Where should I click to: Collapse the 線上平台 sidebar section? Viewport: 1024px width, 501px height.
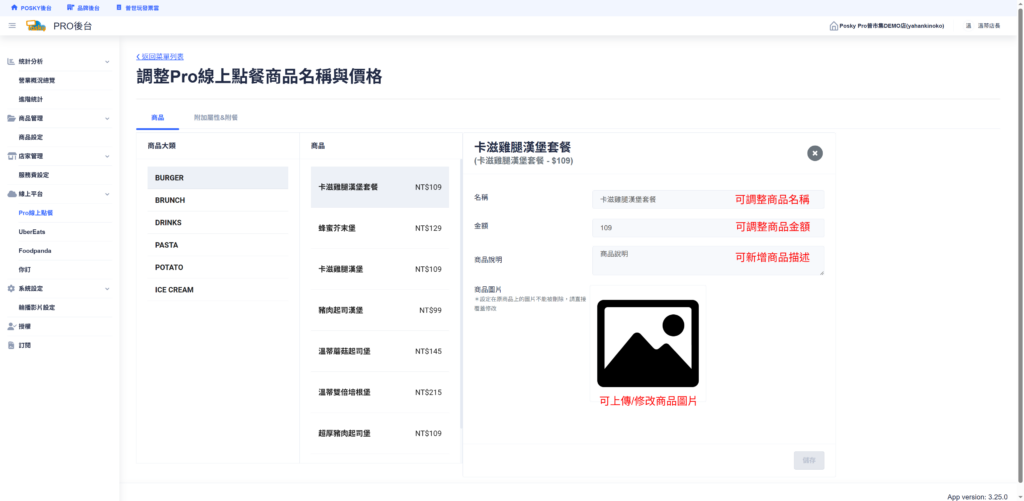(x=107, y=193)
